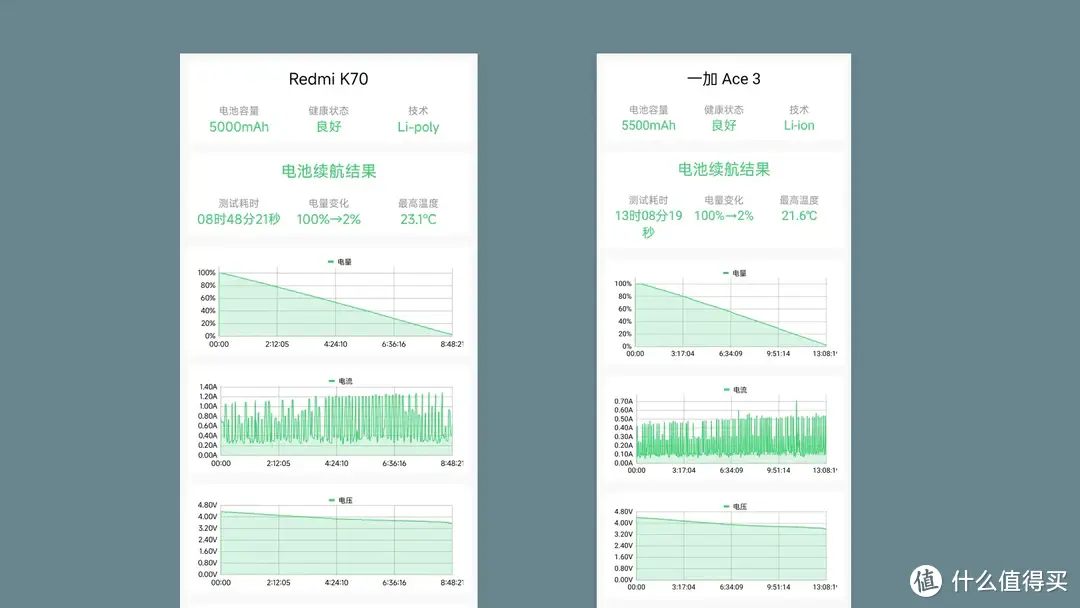The width and height of the screenshot is (1080, 608).
Task: Toggle the 电压 legend in 一加 Ace 3 chart
Action: coord(734,507)
